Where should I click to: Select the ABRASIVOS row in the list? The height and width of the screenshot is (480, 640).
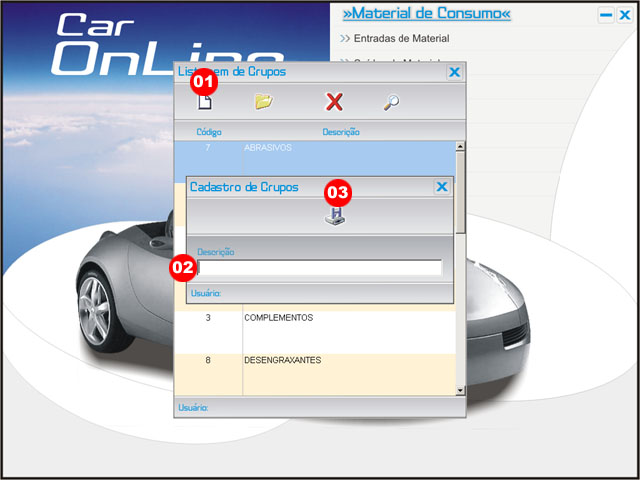point(300,148)
